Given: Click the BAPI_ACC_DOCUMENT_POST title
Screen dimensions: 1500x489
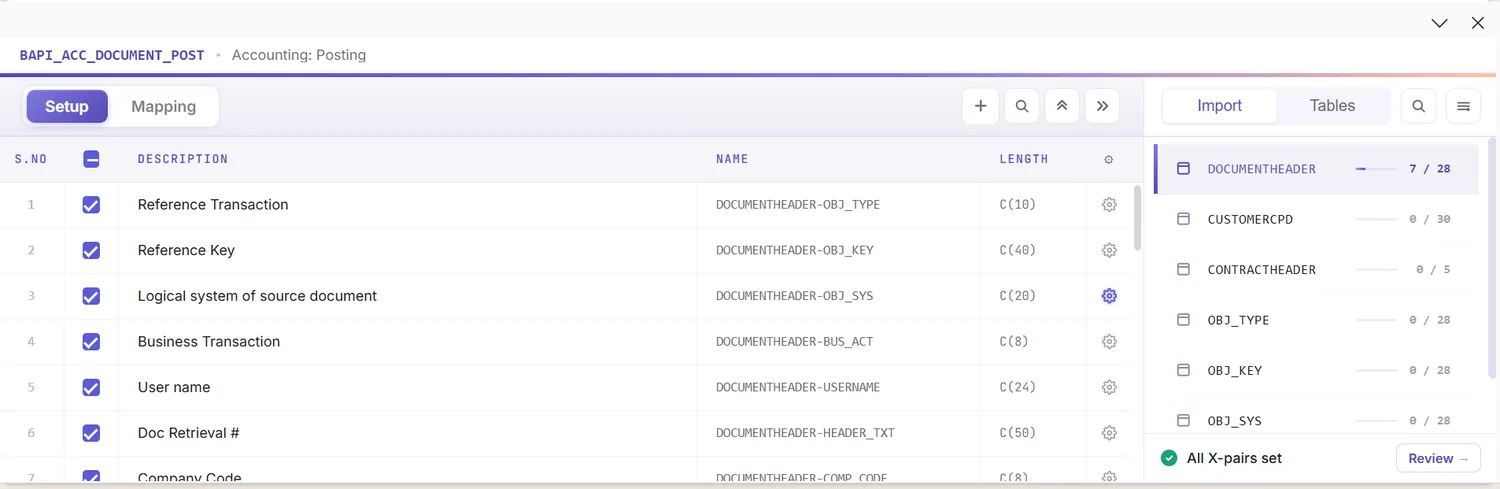Looking at the screenshot, I should 112,55.
